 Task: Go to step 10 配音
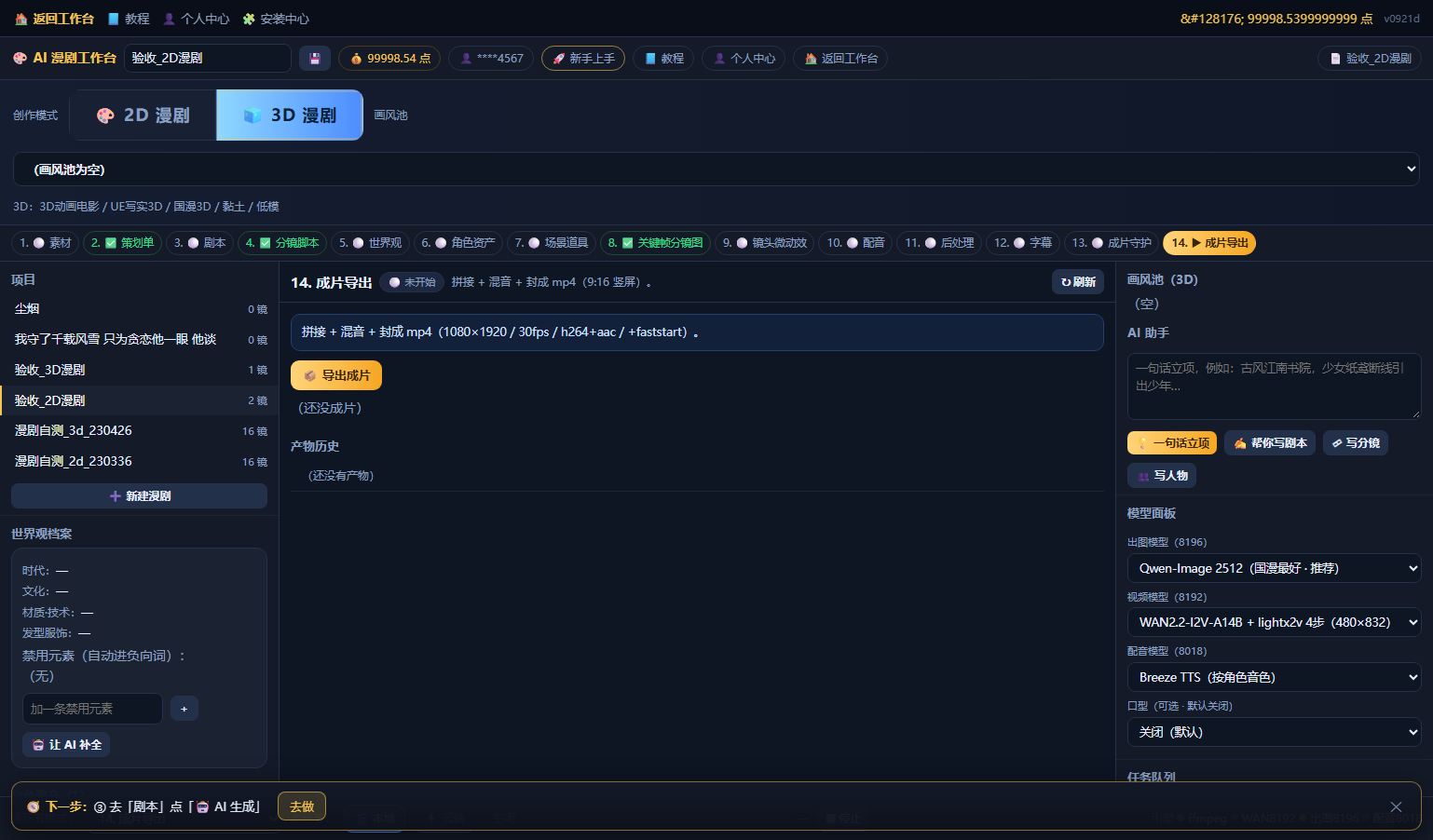(x=856, y=243)
